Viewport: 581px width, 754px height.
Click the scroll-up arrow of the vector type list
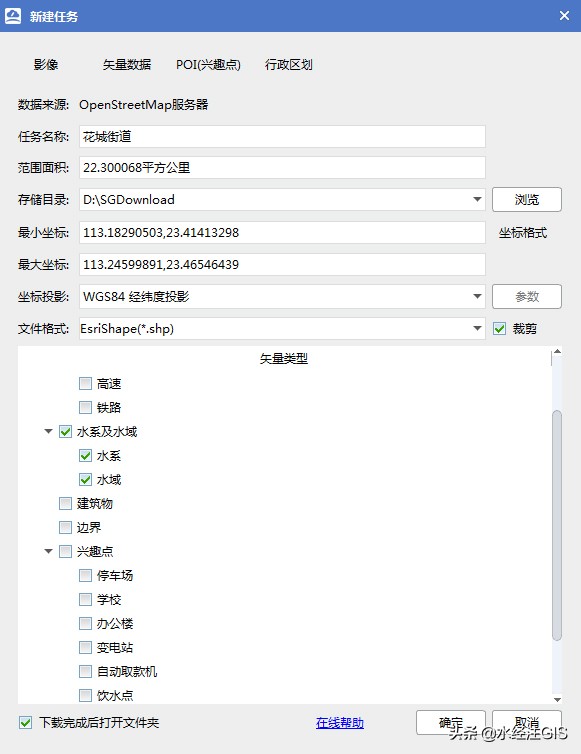coord(557,352)
